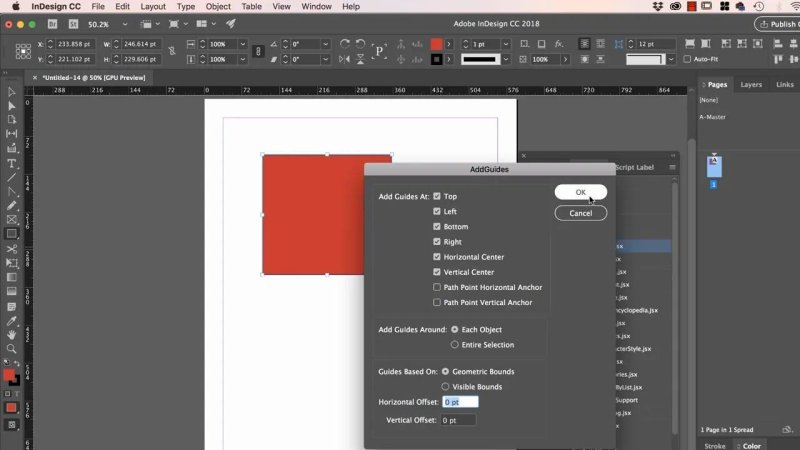Click the Horizontal Offset input field
The width and height of the screenshot is (800, 450).
[x=460, y=402]
